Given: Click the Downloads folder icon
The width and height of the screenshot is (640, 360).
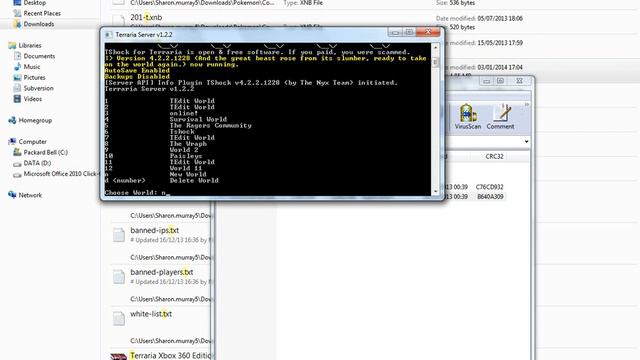Looking at the screenshot, I should [17, 24].
